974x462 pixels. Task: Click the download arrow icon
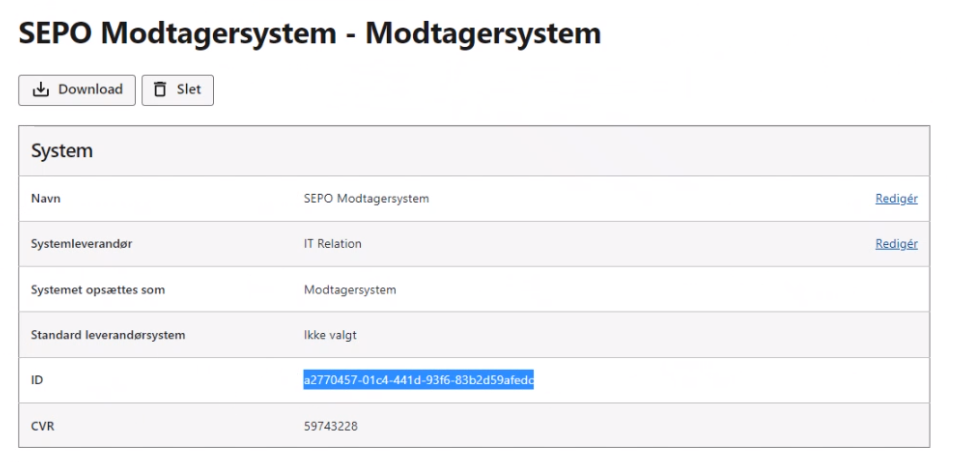click(x=41, y=90)
